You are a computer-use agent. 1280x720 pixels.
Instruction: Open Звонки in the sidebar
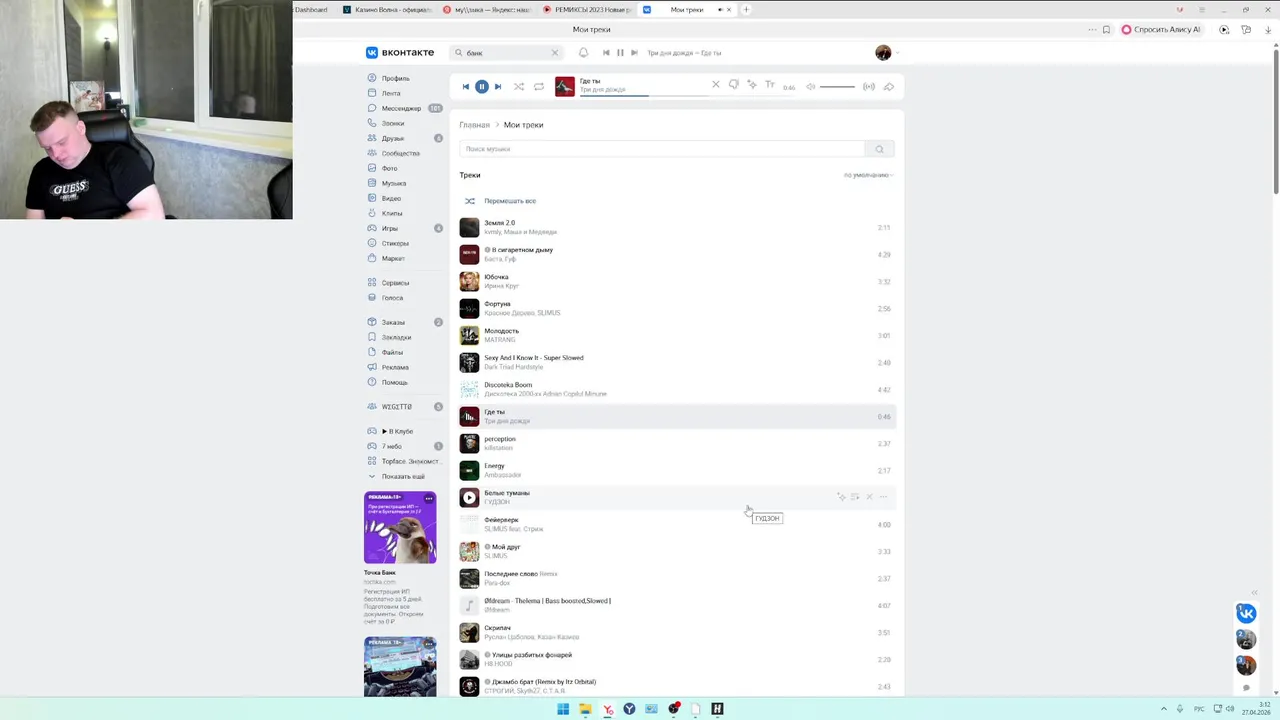(393, 123)
